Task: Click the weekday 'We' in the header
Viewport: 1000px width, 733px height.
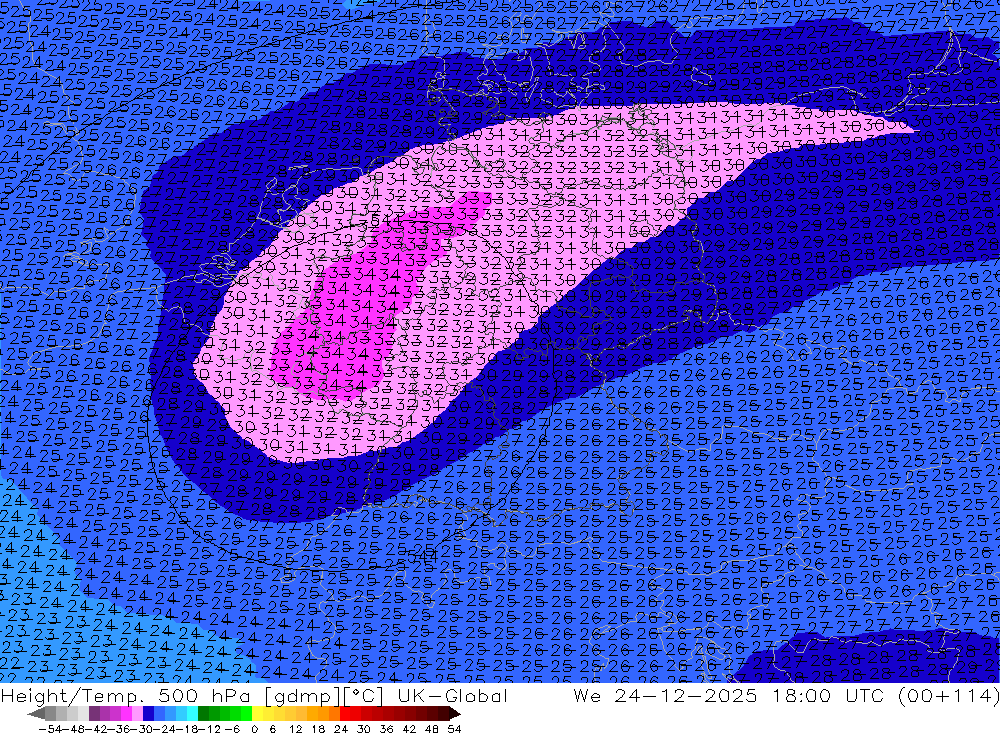Action: tap(586, 695)
